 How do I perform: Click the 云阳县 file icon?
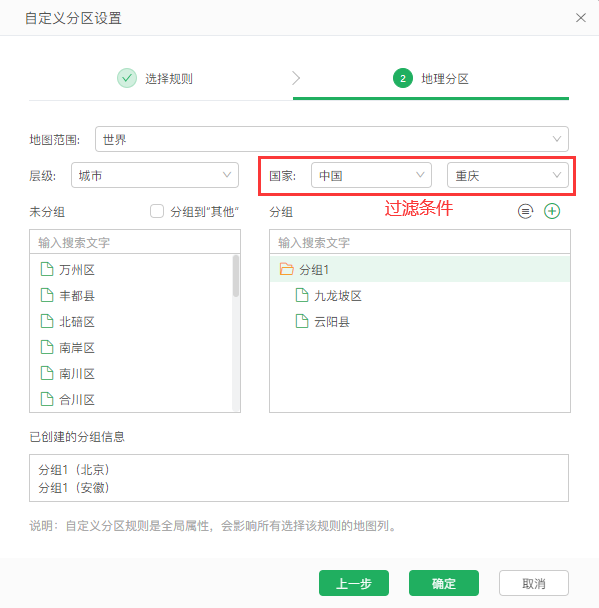point(302,321)
